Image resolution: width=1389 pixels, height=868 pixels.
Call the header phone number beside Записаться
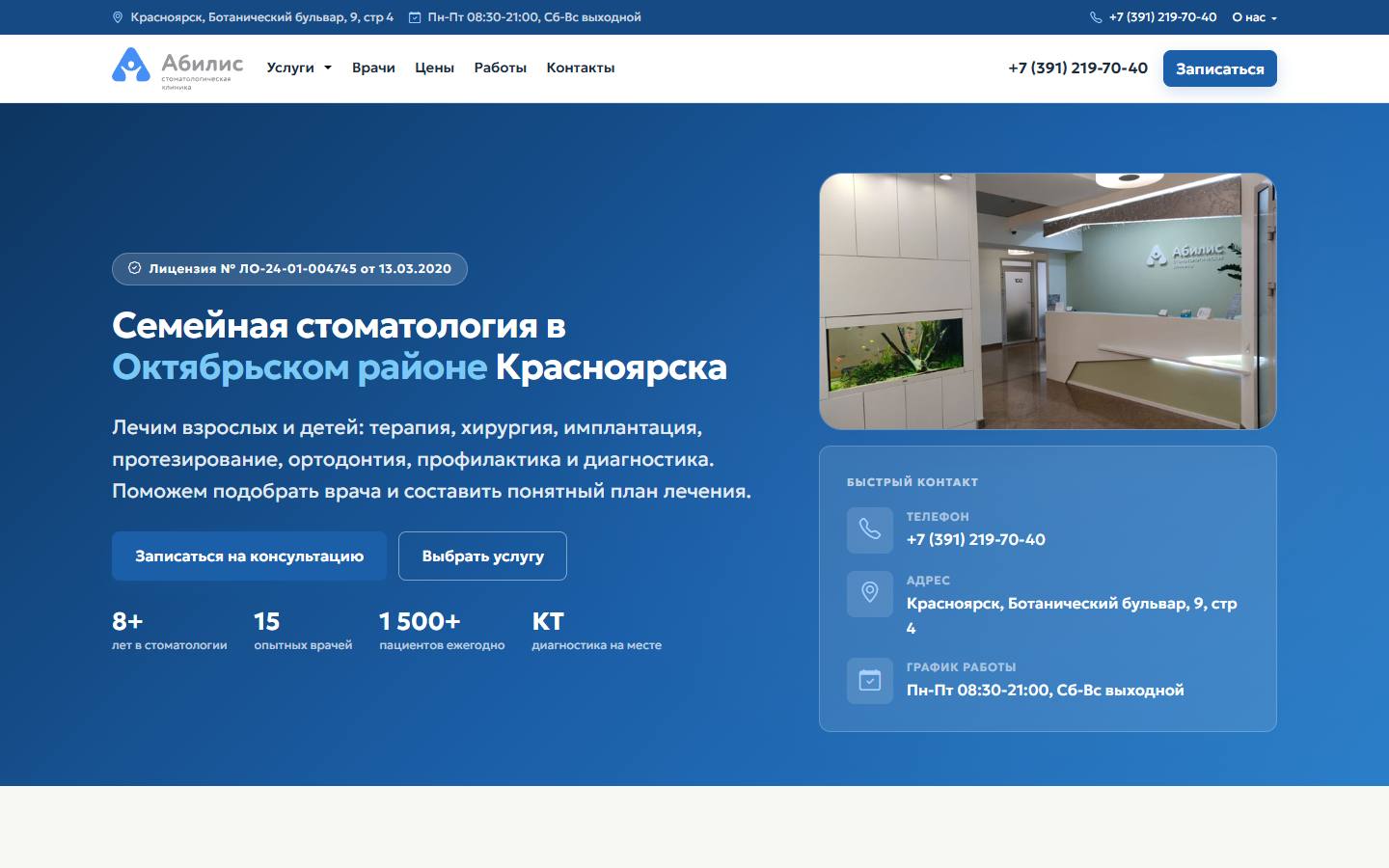point(1077,68)
